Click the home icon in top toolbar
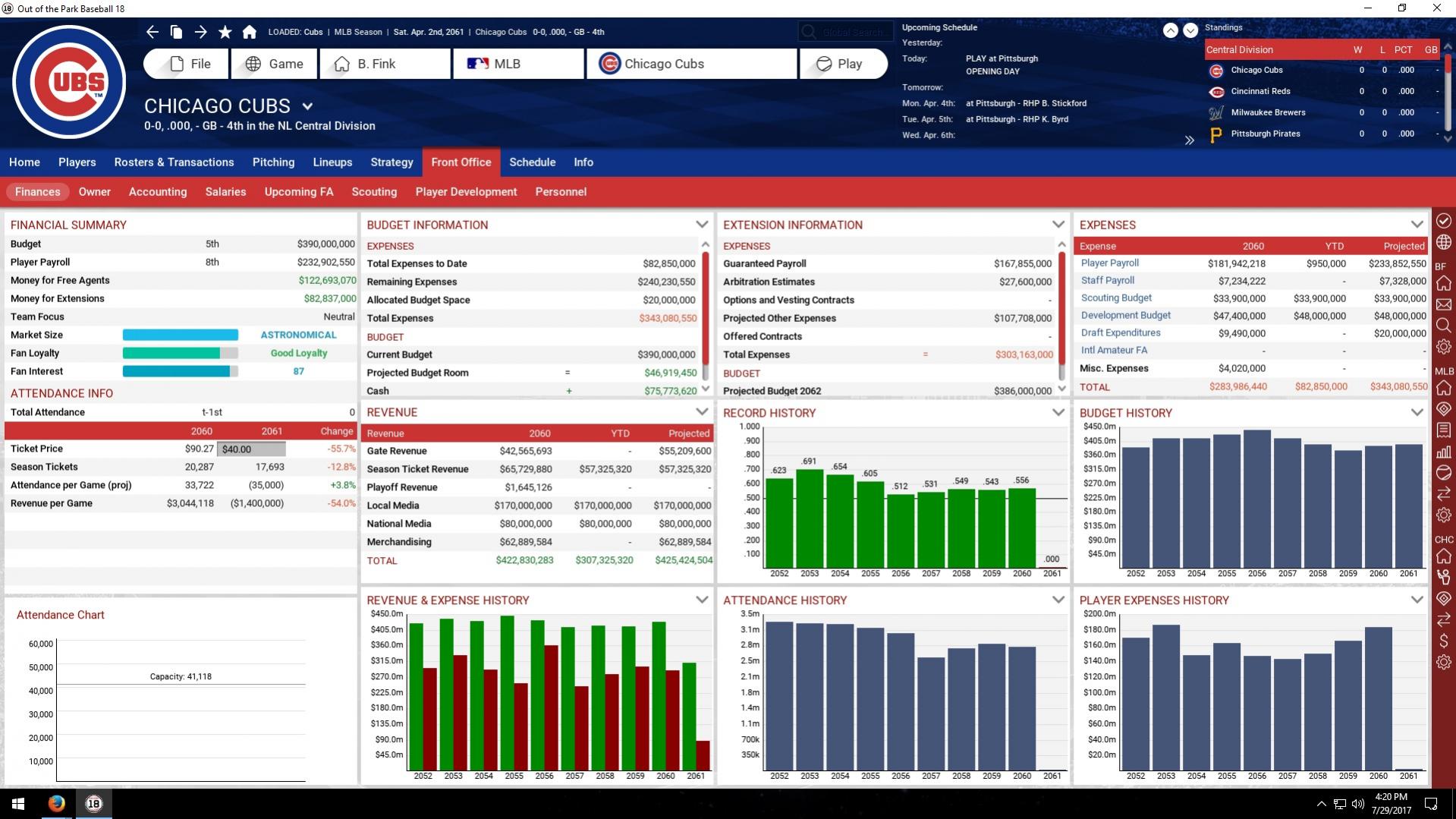1456x819 pixels. [250, 32]
